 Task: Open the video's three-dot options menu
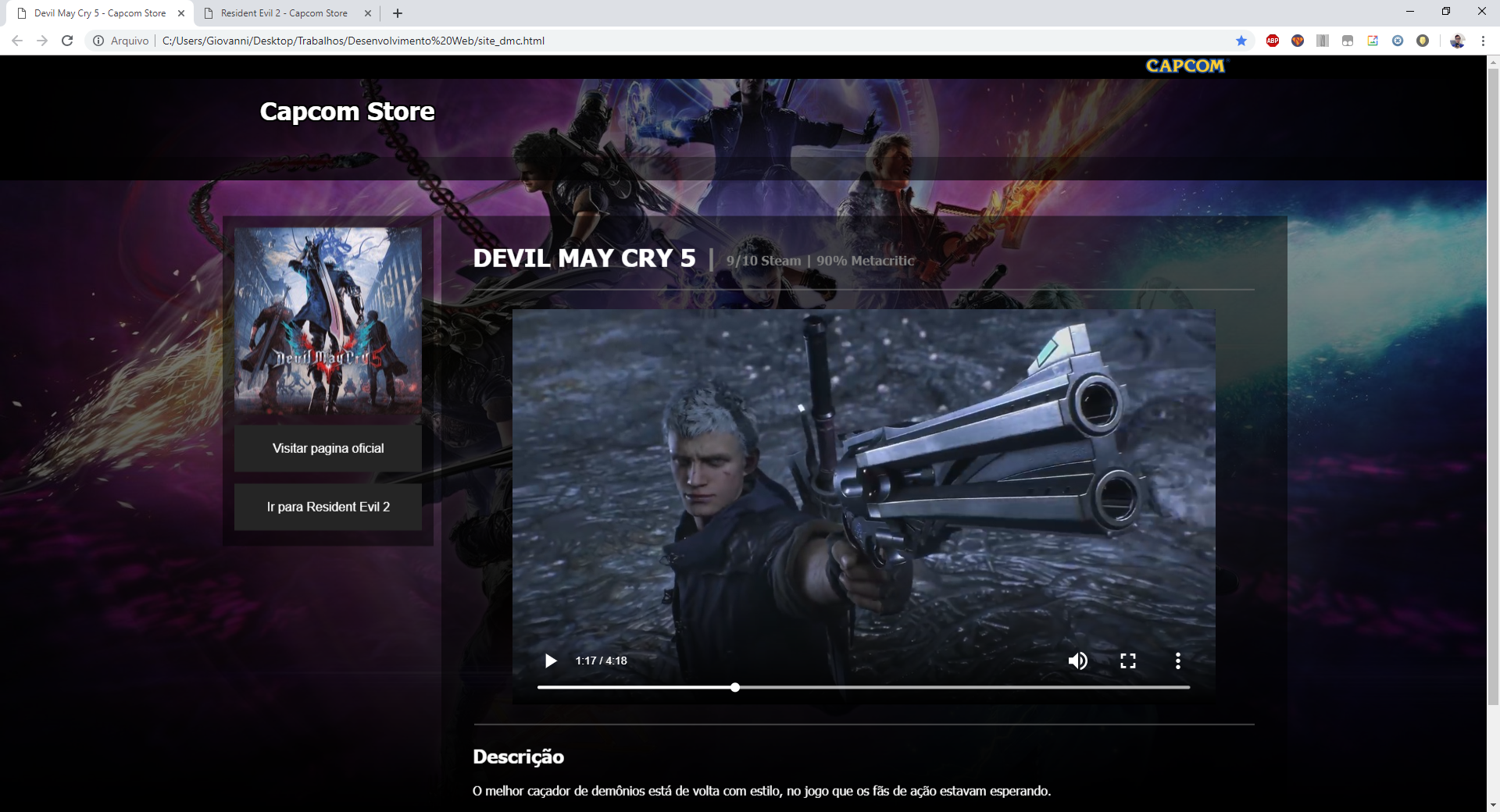[1178, 661]
